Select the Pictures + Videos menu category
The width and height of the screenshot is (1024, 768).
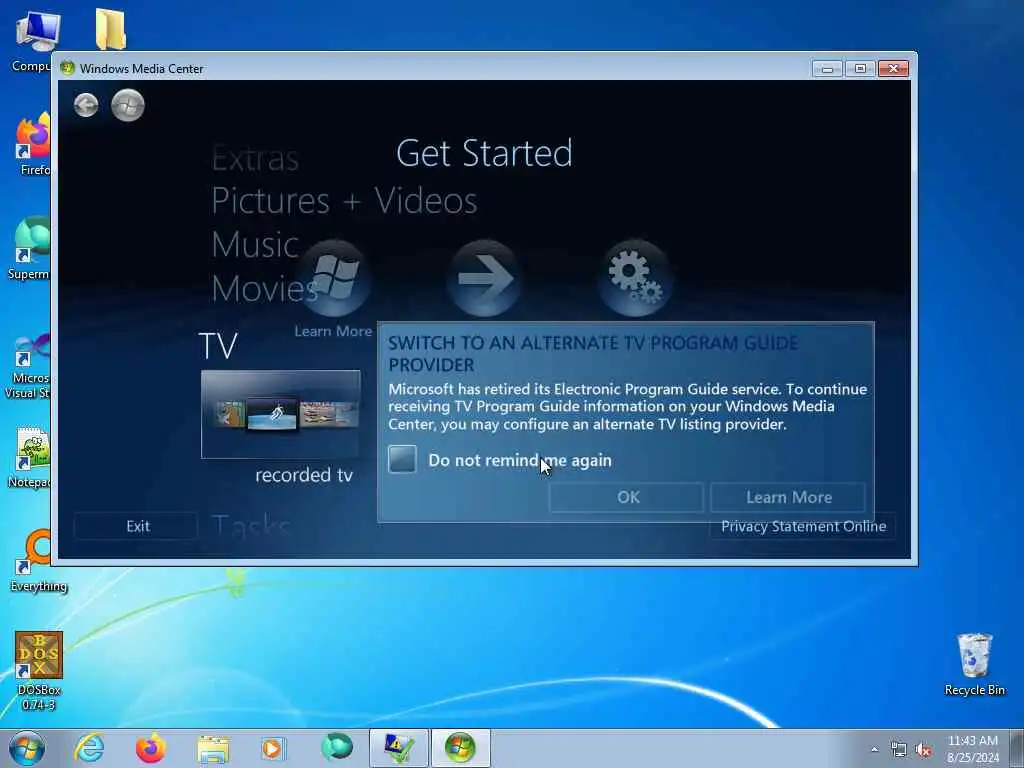tap(344, 200)
